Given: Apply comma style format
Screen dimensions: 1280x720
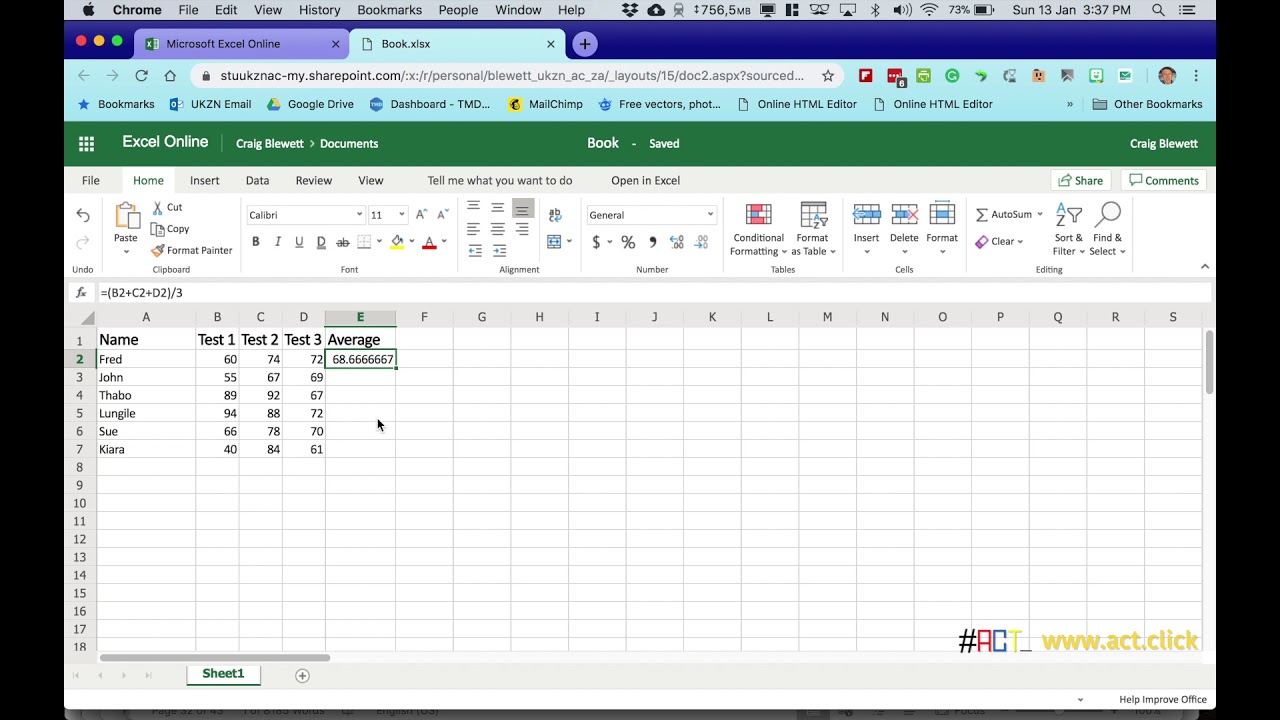Looking at the screenshot, I should click(653, 242).
